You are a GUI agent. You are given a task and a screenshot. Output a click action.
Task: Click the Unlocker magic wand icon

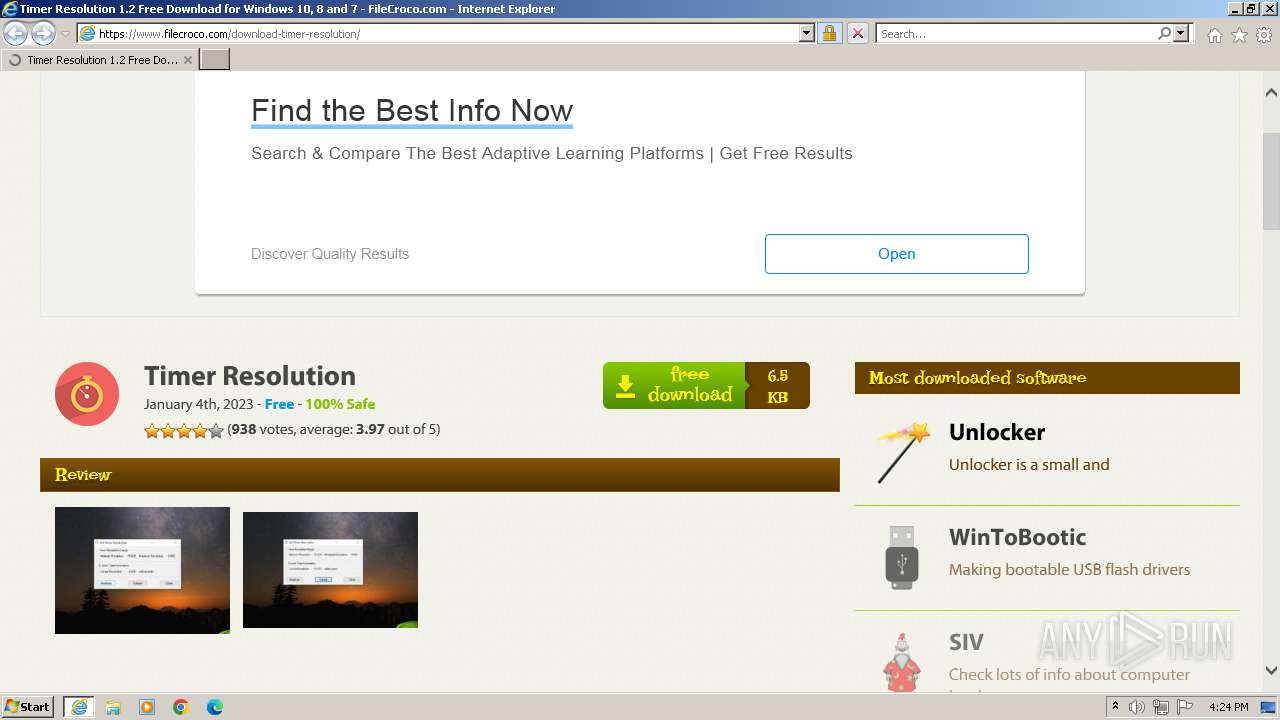[903, 452]
